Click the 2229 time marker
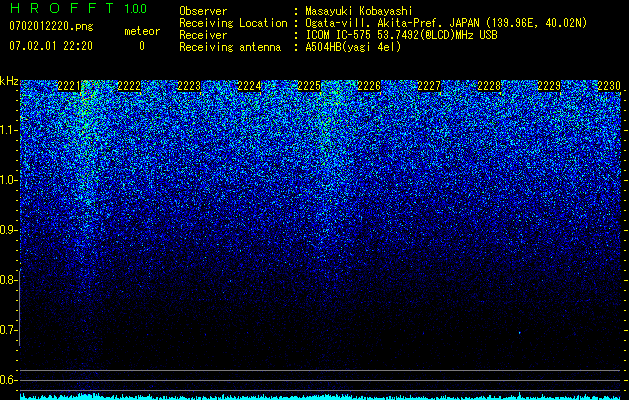This screenshot has width=629, height=400. [549, 86]
